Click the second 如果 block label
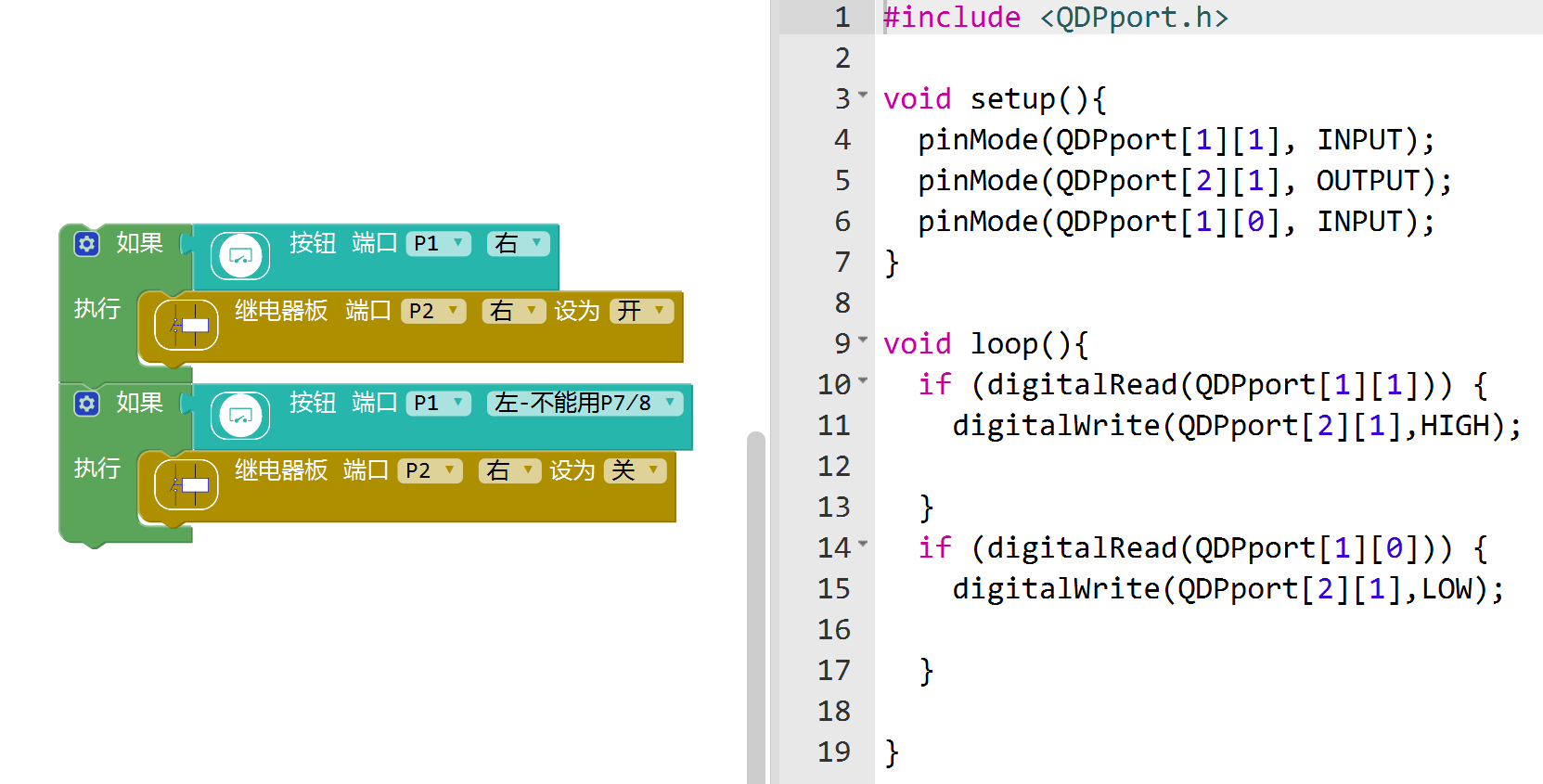 coord(139,403)
